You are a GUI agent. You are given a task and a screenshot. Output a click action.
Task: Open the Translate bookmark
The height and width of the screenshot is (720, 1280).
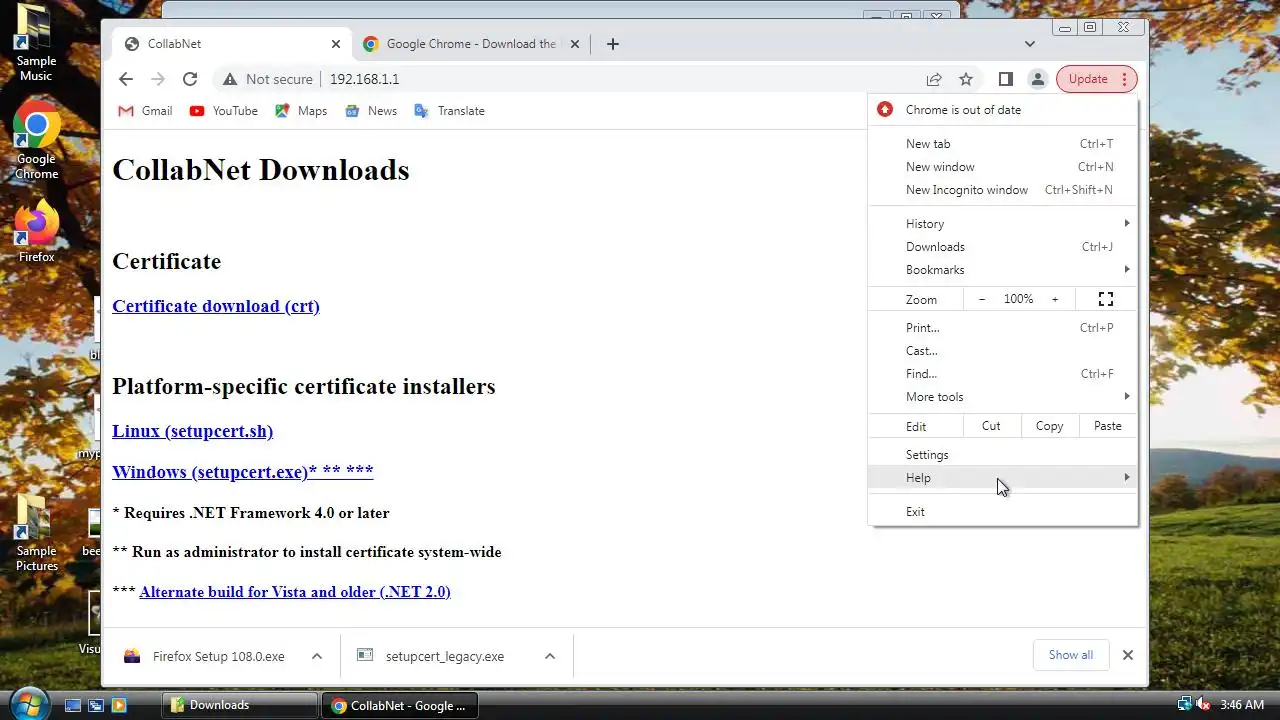[x=449, y=111]
